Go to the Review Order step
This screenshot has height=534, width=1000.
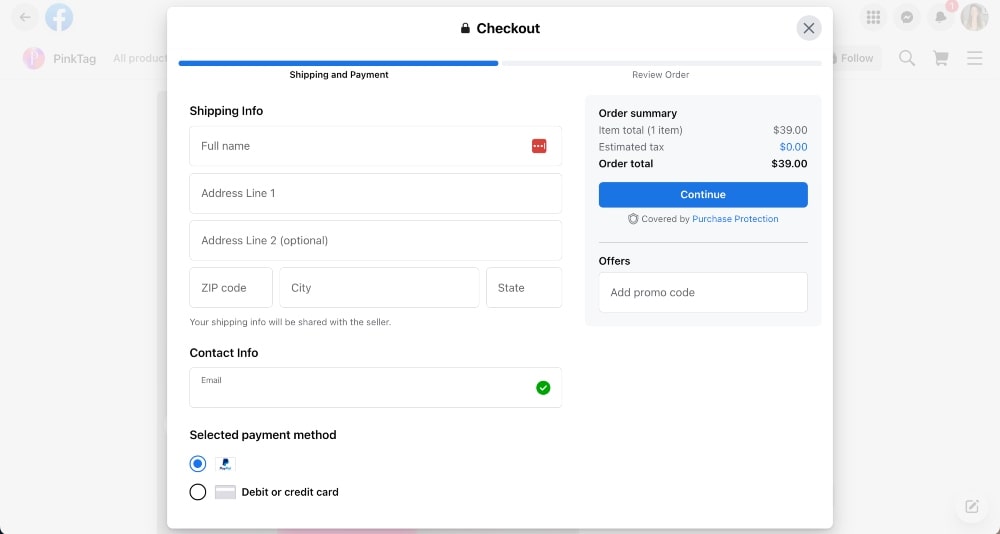[x=660, y=75]
